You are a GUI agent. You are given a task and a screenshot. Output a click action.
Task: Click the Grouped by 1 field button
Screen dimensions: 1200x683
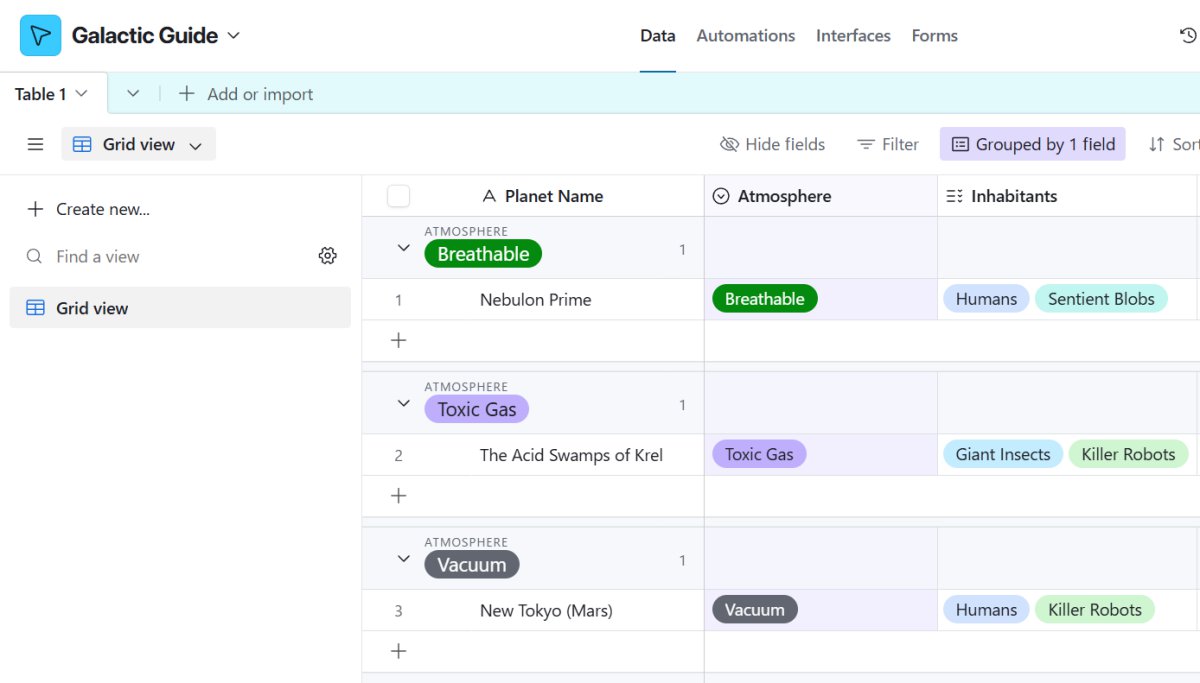(x=1033, y=144)
